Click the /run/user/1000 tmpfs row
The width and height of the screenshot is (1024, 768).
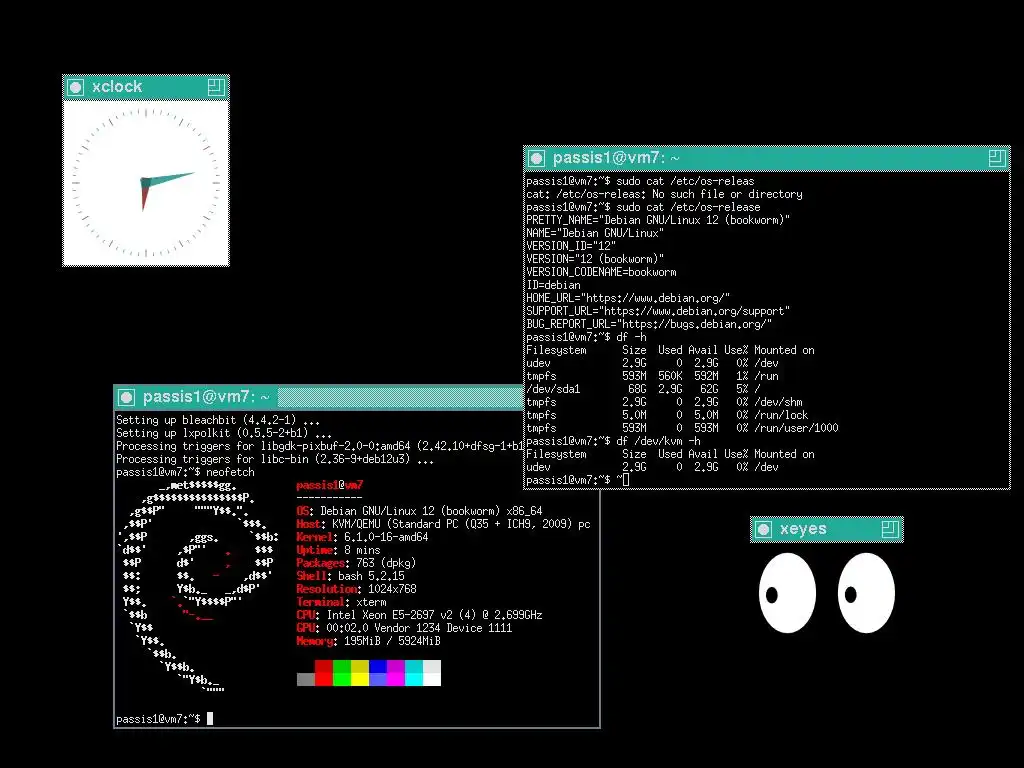tap(682, 428)
